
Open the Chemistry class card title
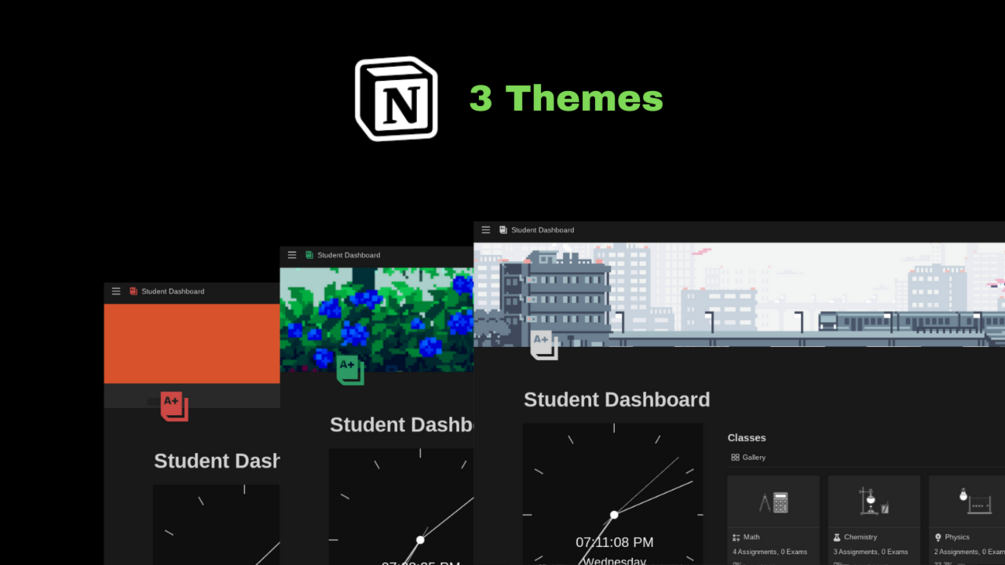[860, 537]
